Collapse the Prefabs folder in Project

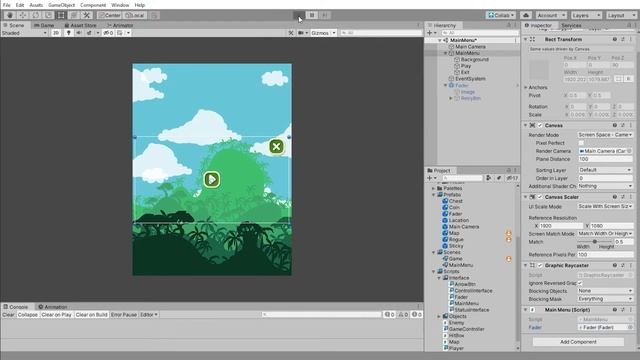click(434, 195)
